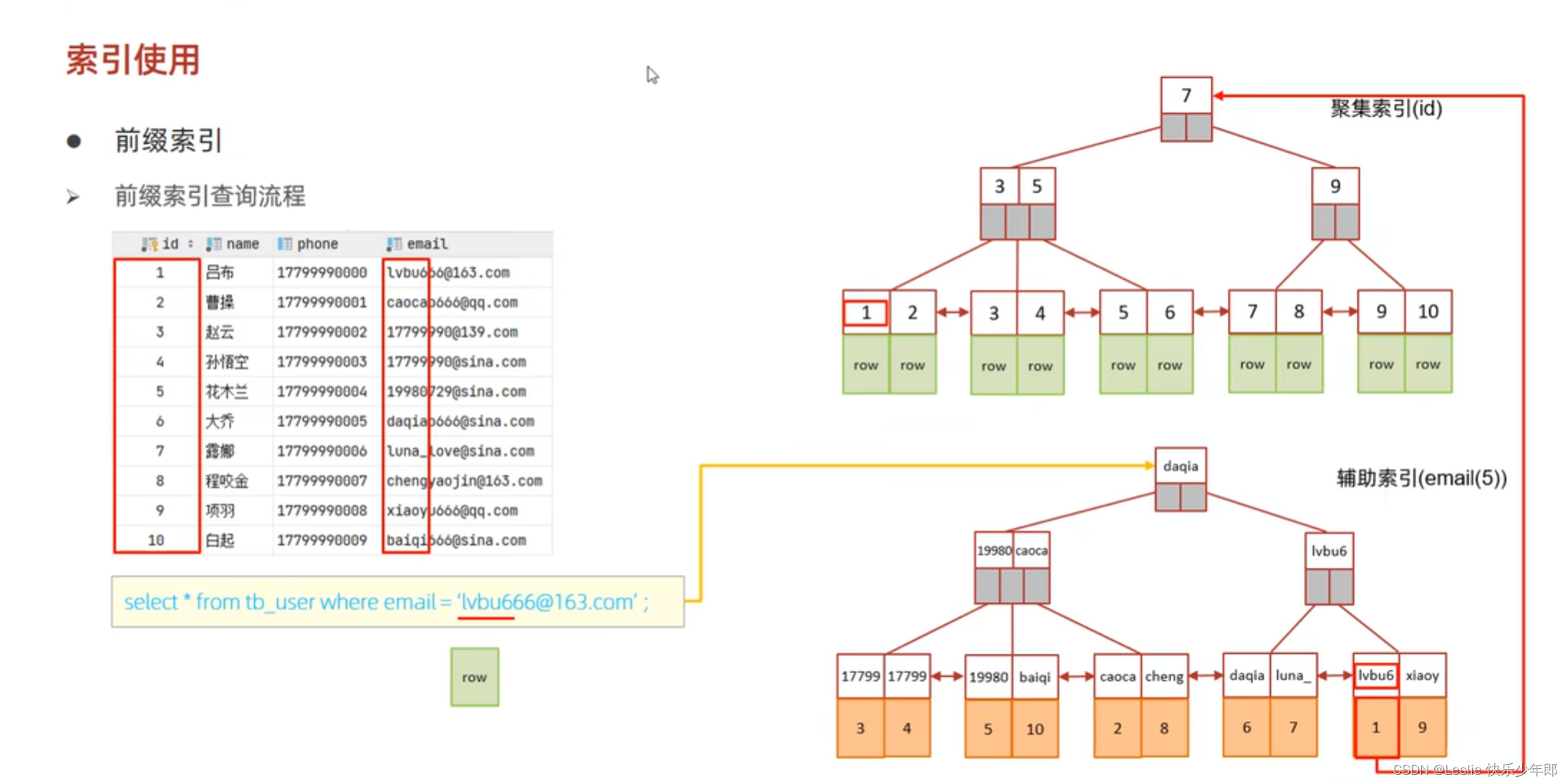
Task: Click the internal node 9 in clustered index
Action: pos(1335,187)
